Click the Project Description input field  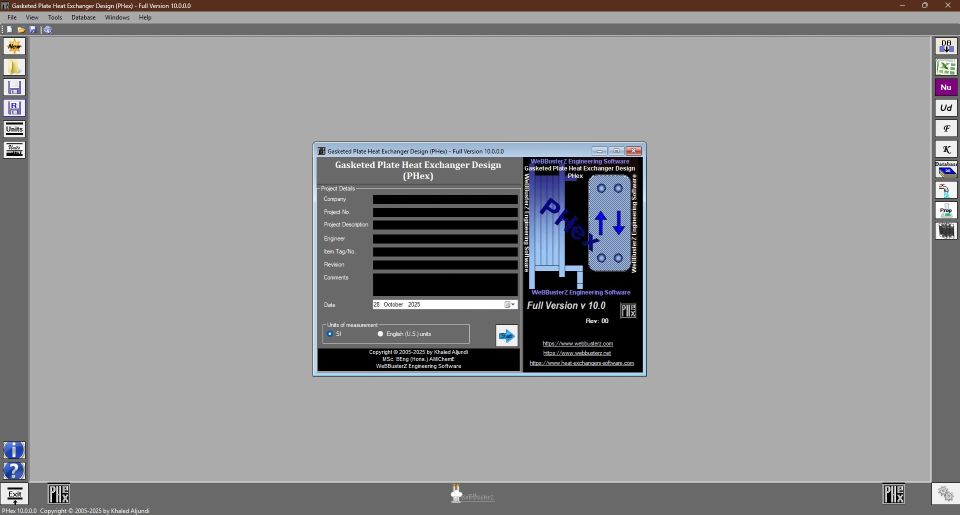(445, 225)
